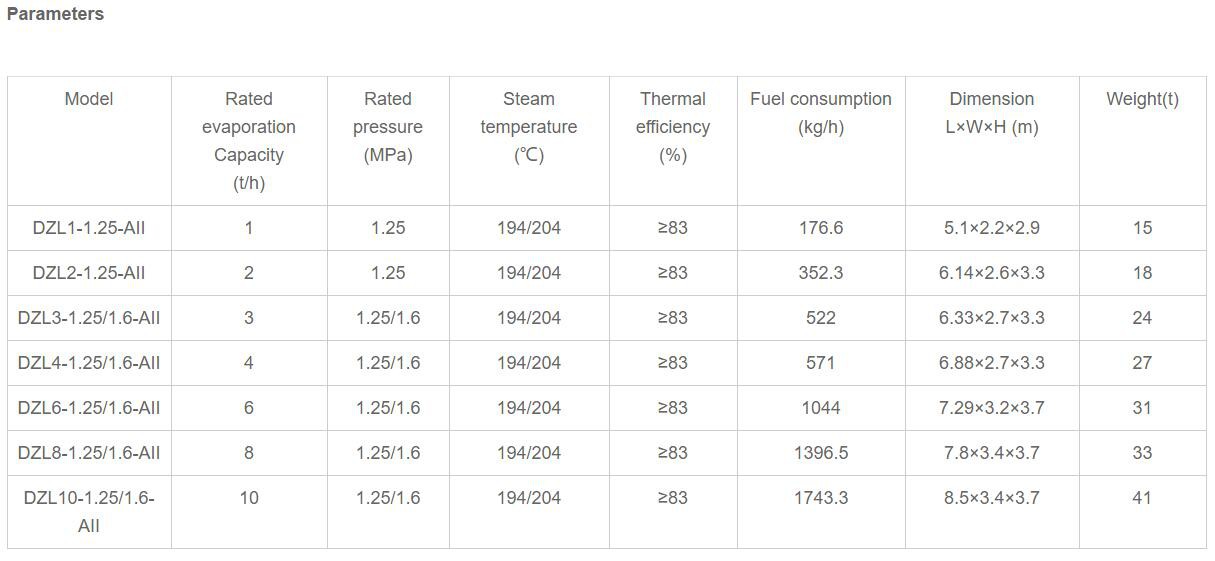Click the Rated evaporation Capacity header

(249, 141)
